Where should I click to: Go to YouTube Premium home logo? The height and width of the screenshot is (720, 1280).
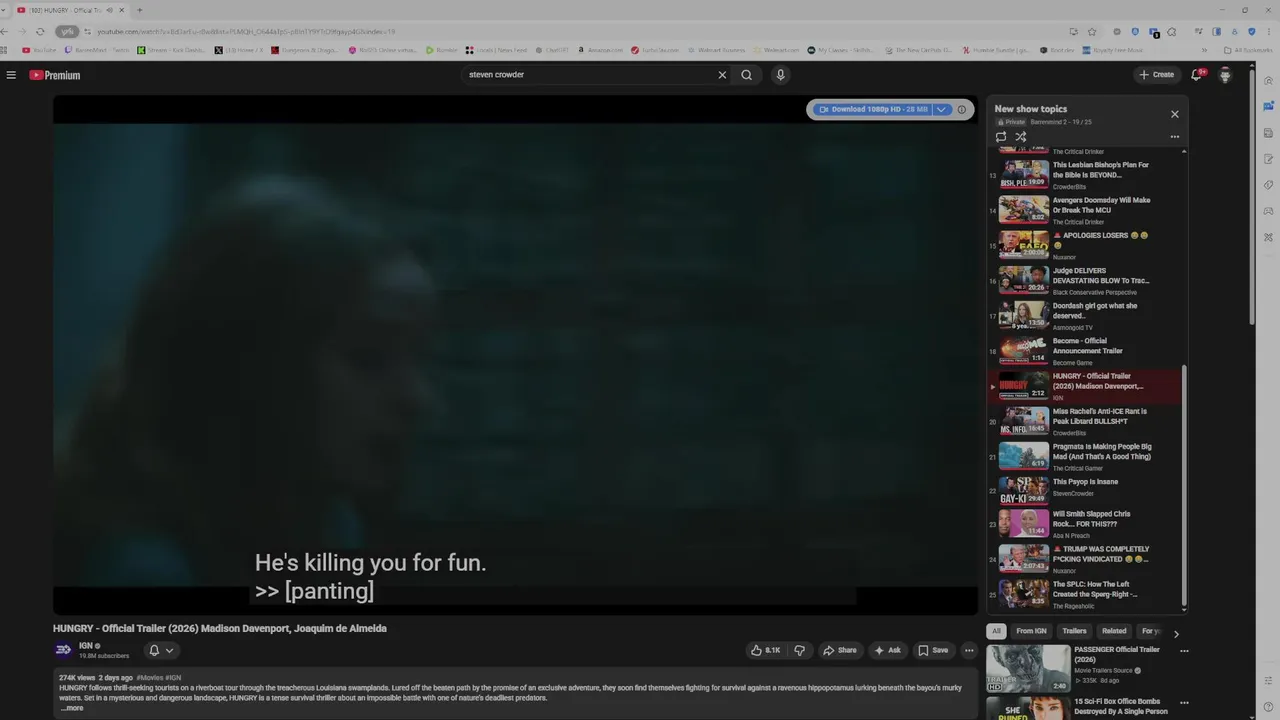(54, 75)
